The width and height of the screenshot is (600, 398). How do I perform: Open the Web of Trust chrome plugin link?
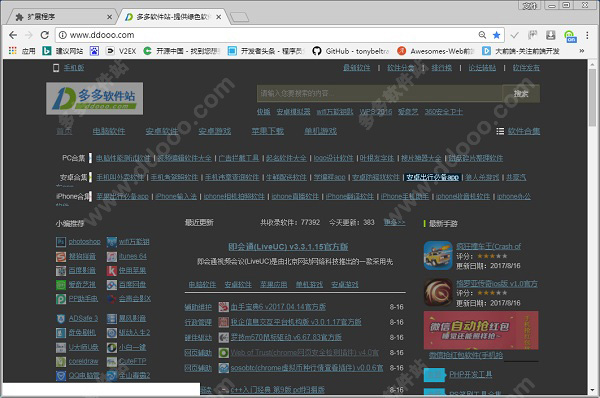click(305, 352)
